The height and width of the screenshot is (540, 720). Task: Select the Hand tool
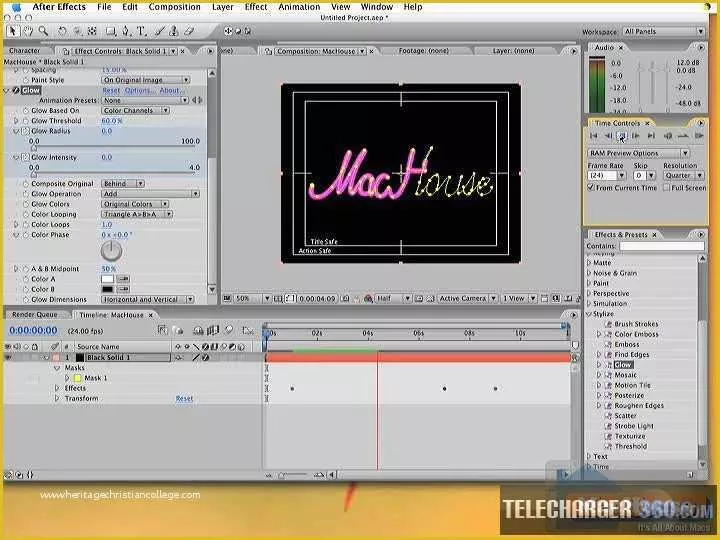click(28, 31)
